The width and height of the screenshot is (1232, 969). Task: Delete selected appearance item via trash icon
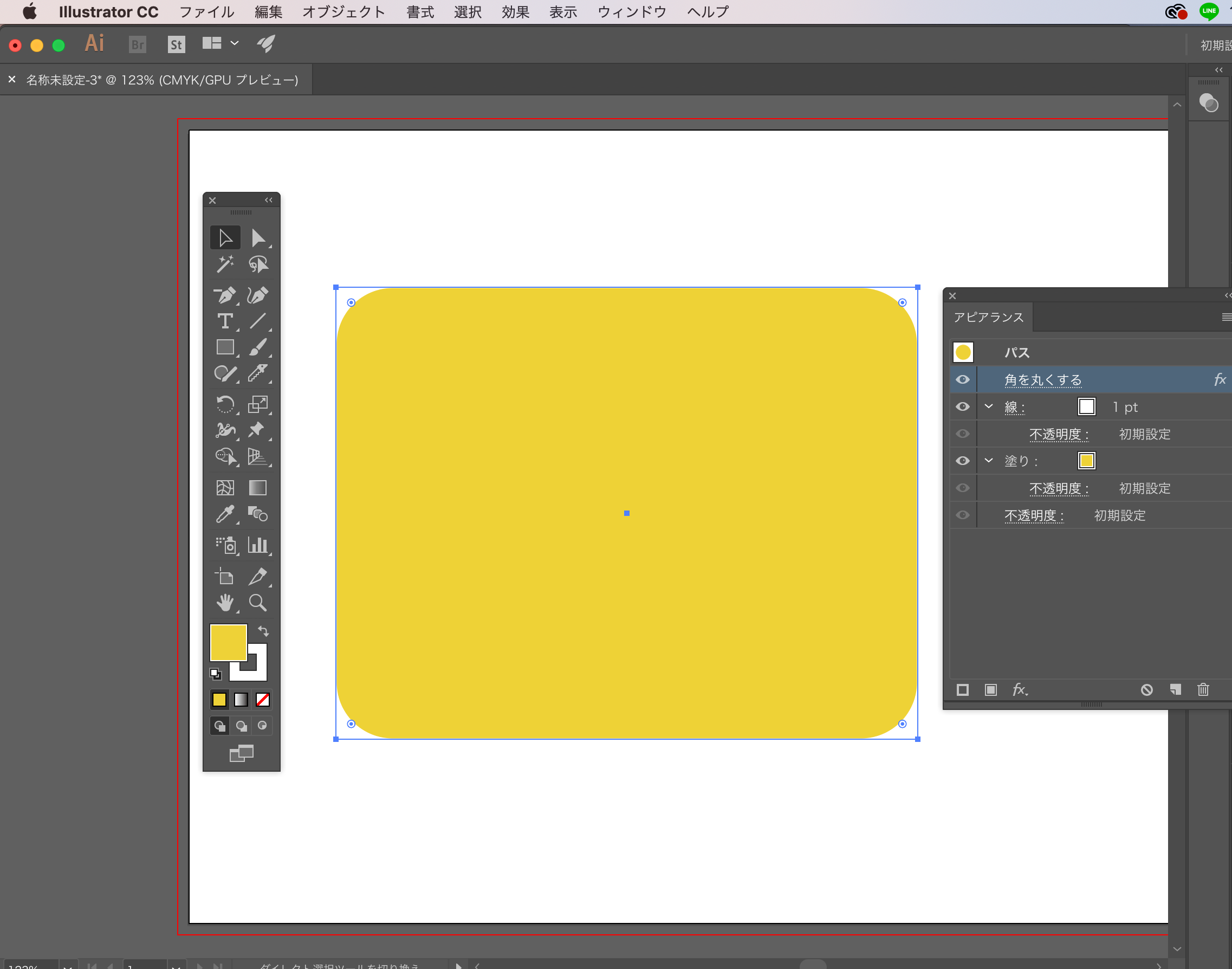point(1203,690)
